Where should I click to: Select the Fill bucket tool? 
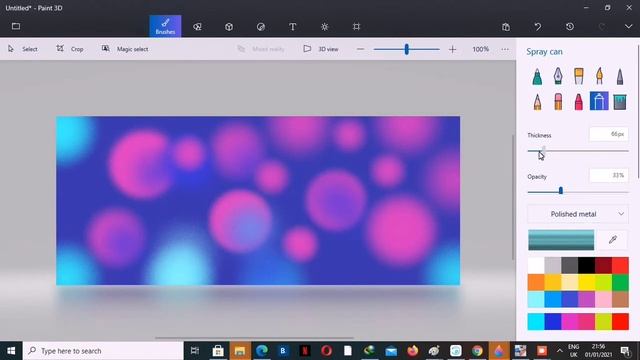620,101
